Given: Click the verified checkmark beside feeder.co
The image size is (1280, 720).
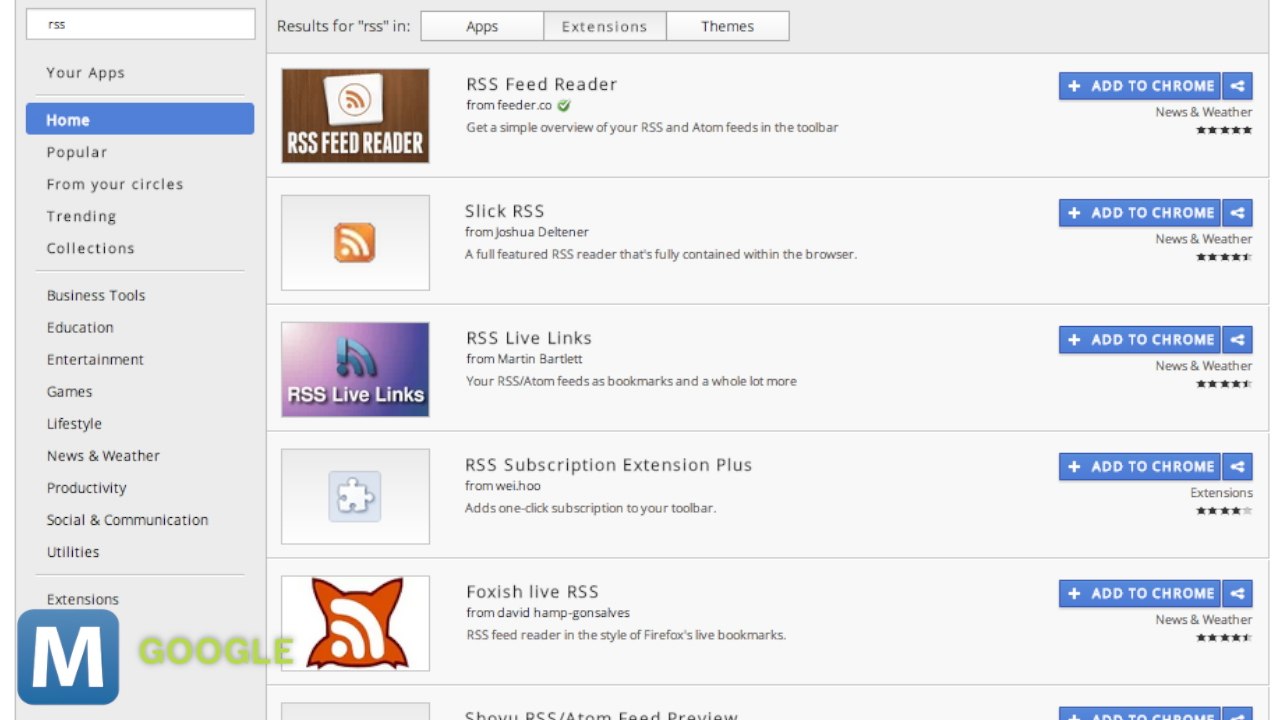Looking at the screenshot, I should tap(564, 105).
